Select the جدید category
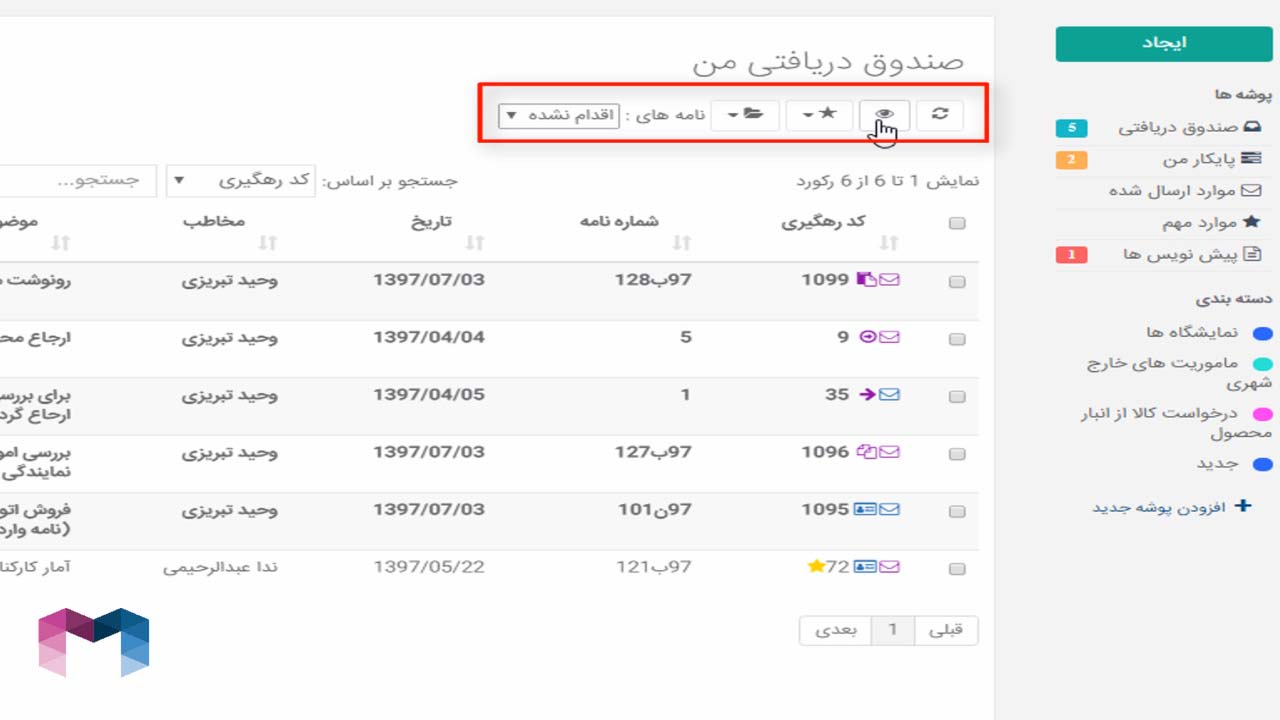 click(x=1218, y=463)
